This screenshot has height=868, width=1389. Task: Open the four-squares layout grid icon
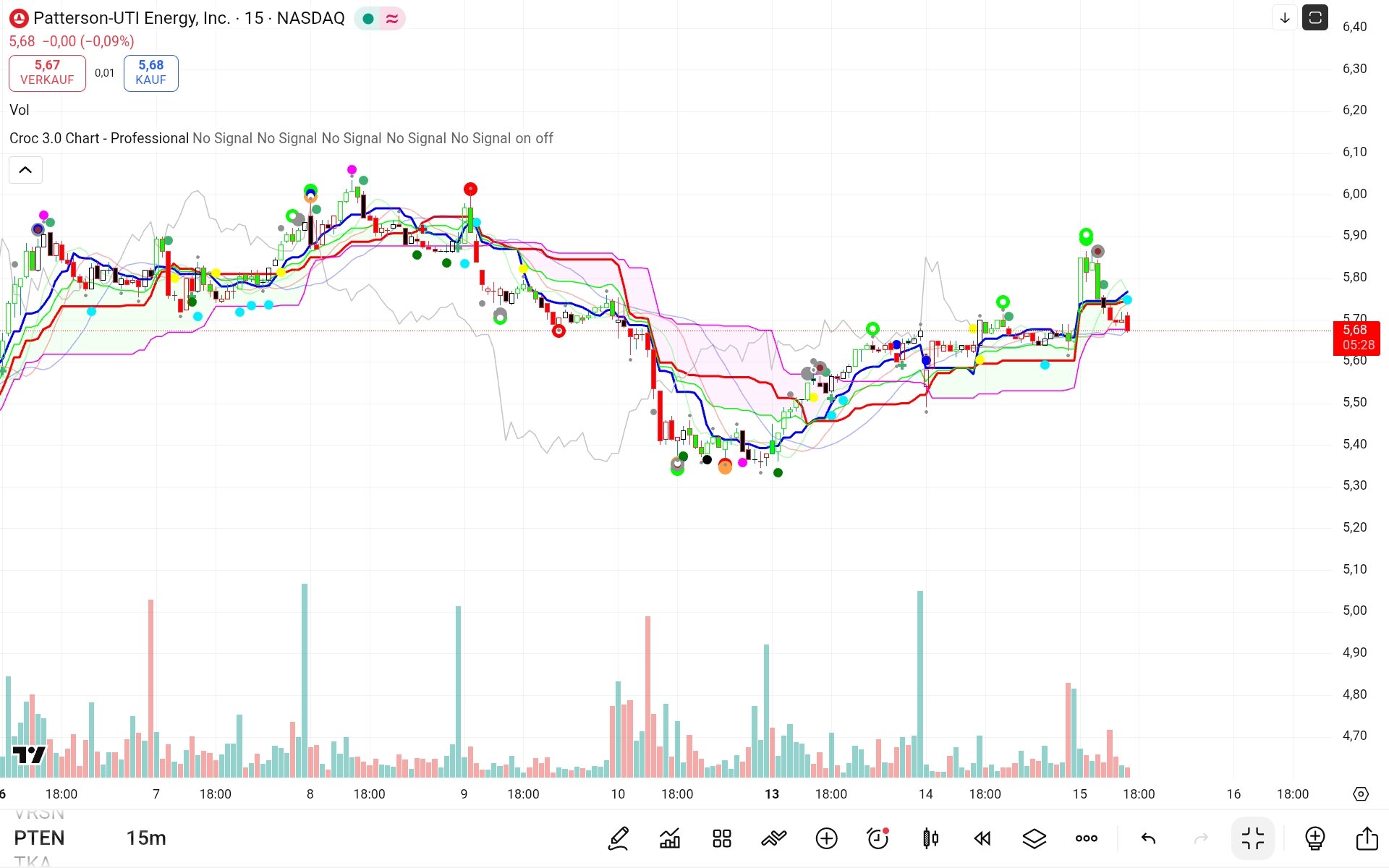[x=721, y=838]
